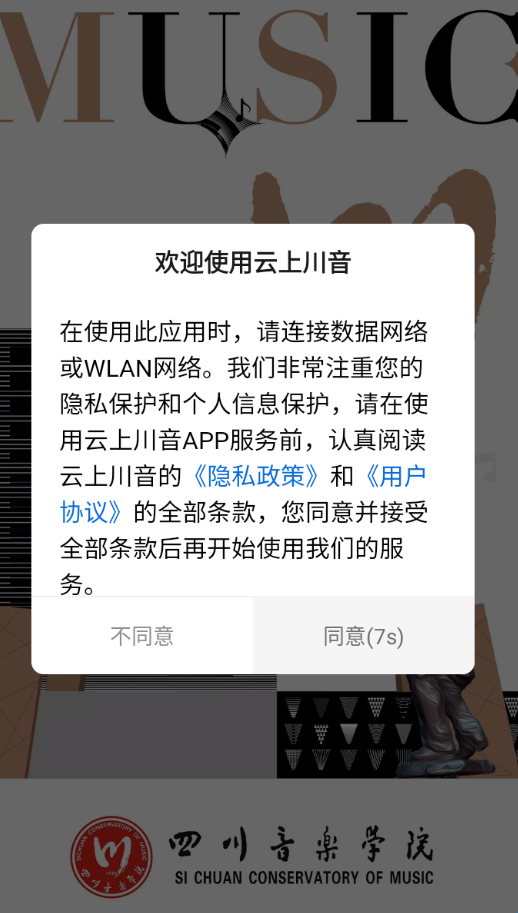Click the four-point star music note icon
The image size is (518, 913).
(229, 123)
